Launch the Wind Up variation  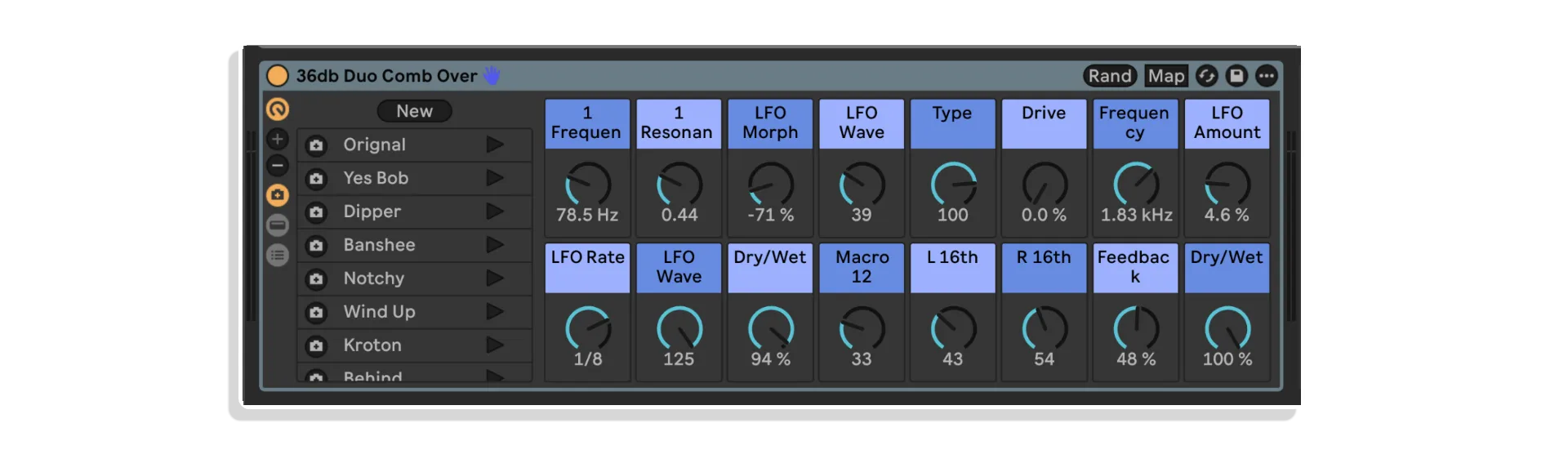(495, 312)
